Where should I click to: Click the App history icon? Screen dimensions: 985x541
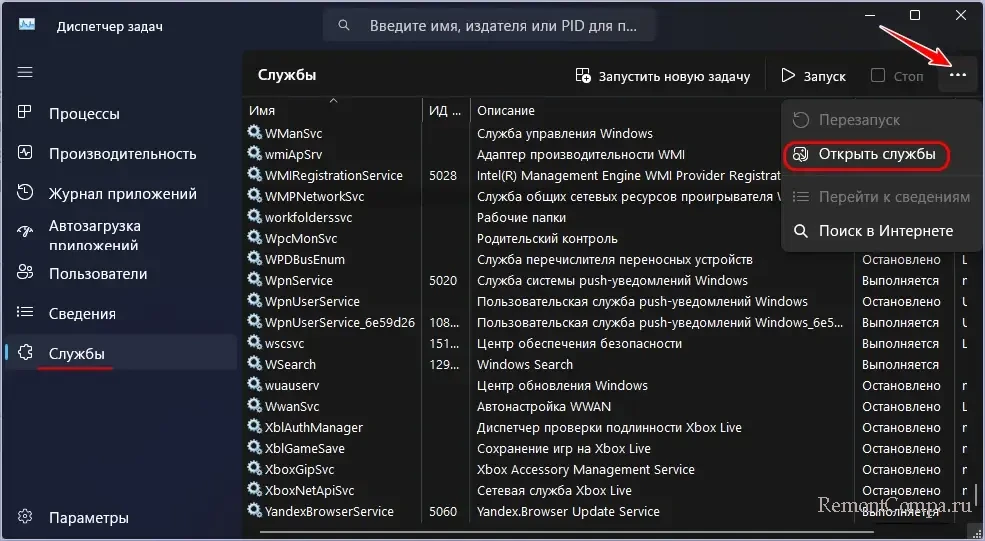pos(26,194)
